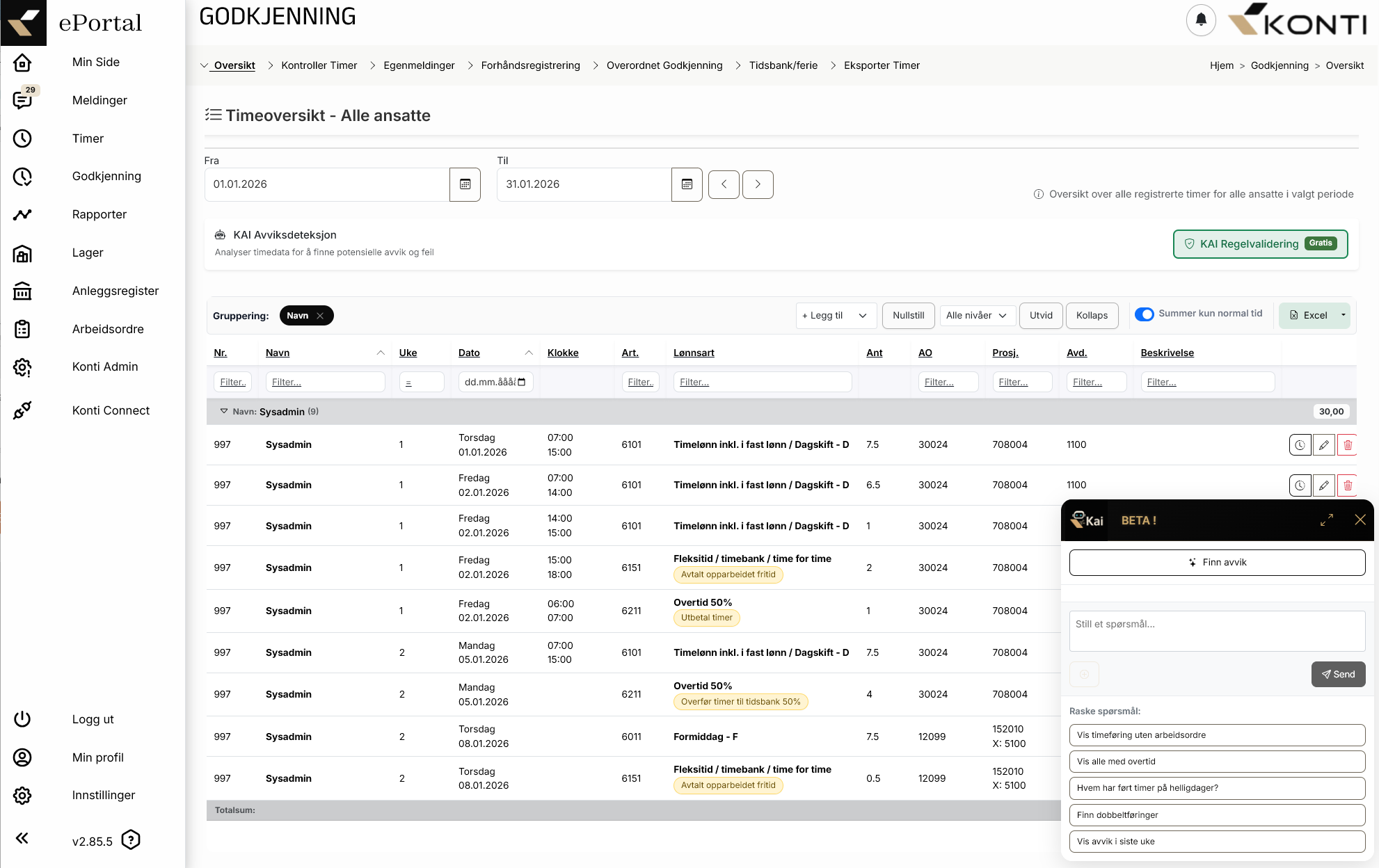Viewport: 1379px width, 868px height.
Task: Open the Fra date calendar picker
Action: (465, 184)
